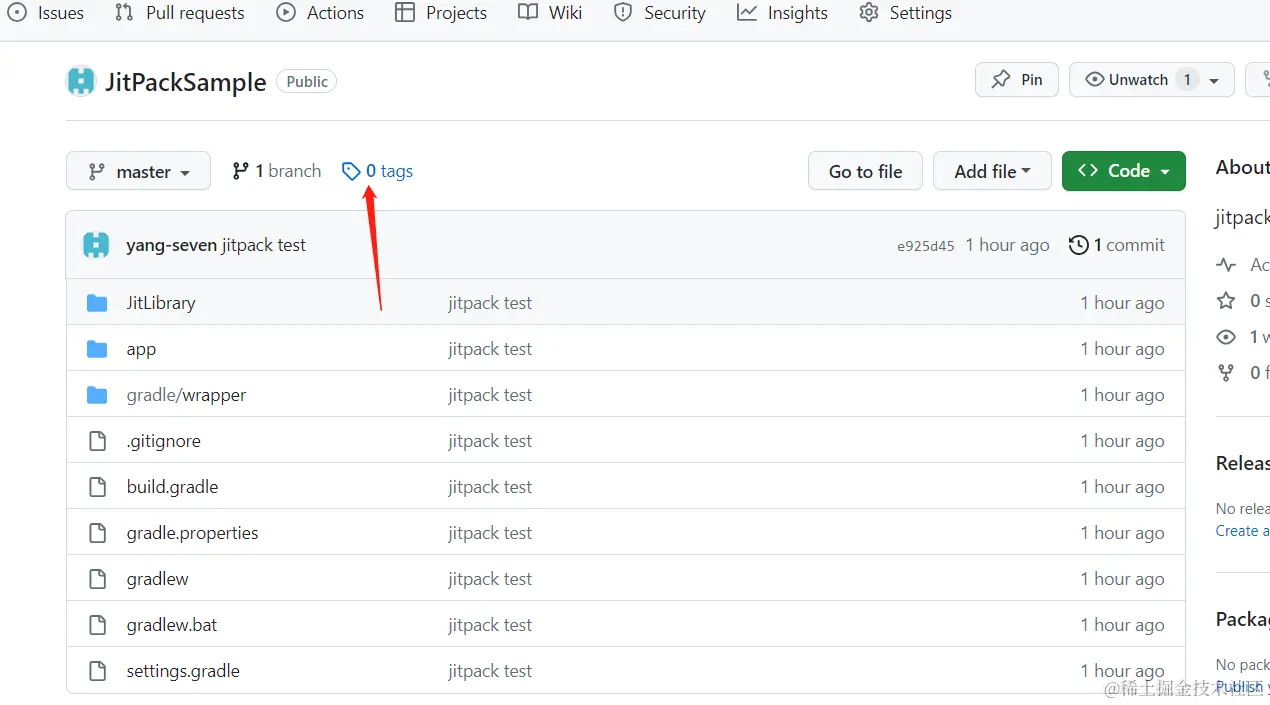Screen dimensions: 1270x705
Task: Click the gradle.properties file icon
Action: [x=97, y=533]
